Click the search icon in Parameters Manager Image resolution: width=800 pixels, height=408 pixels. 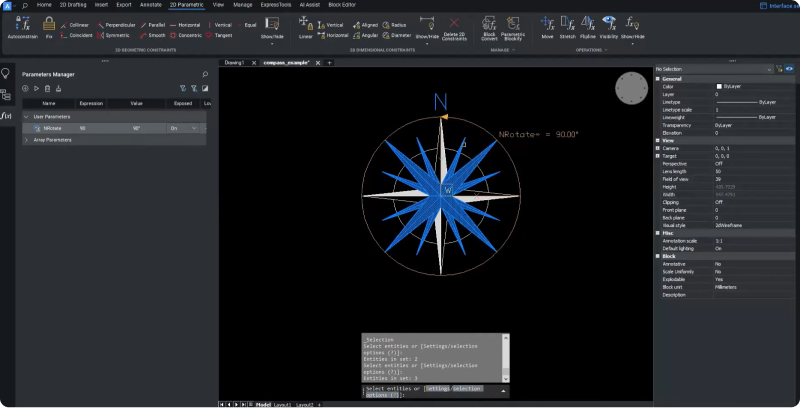[205, 74]
